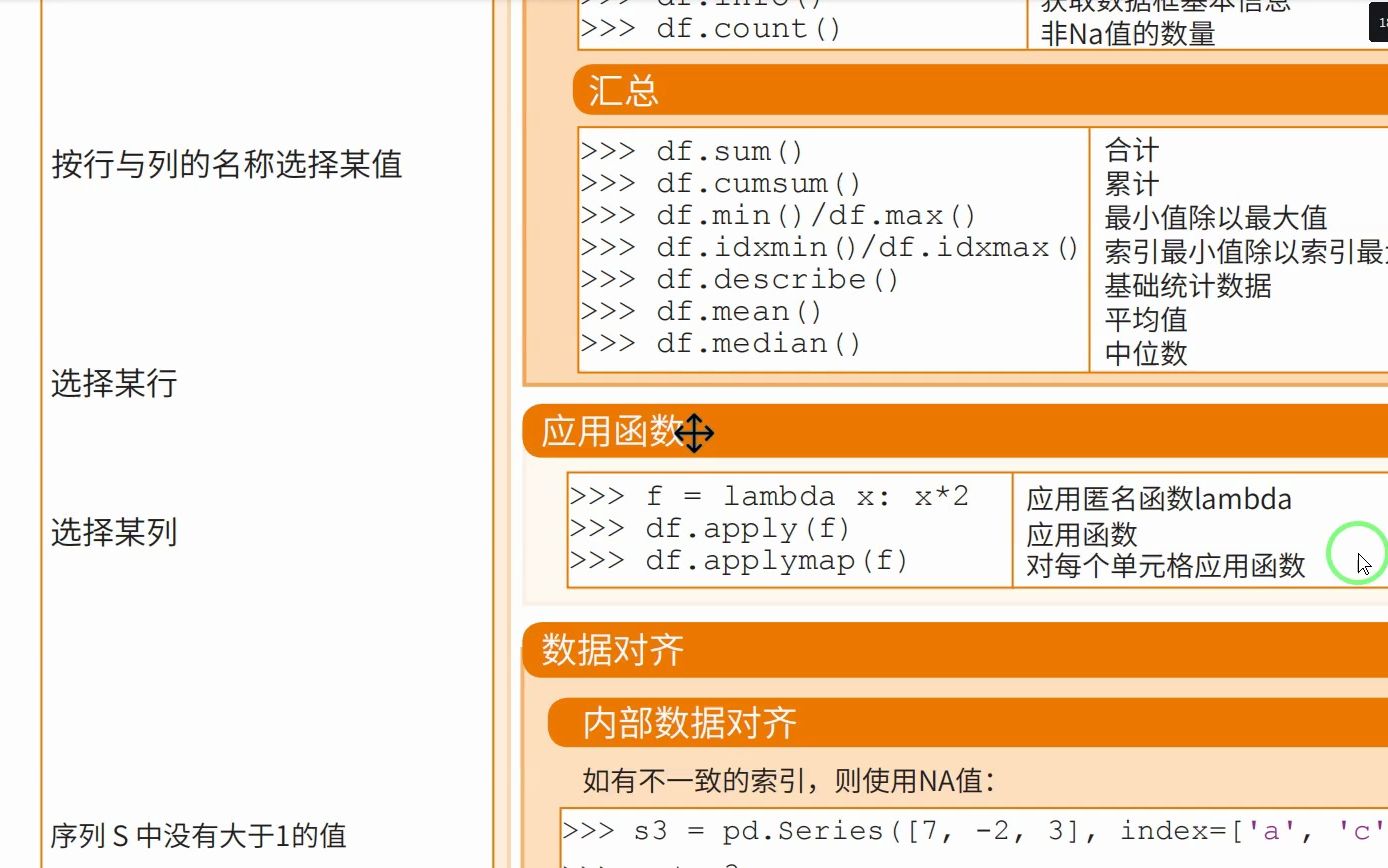This screenshot has height=868, width=1388.
Task: Click the 按行与列的名称选择某值 text
Action: click(227, 165)
